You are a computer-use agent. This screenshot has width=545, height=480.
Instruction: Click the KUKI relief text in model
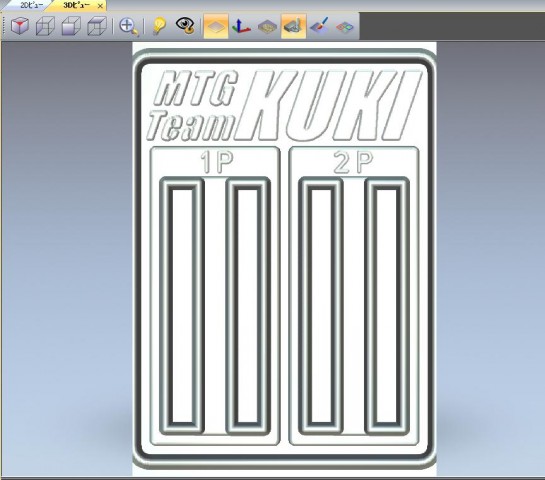(x=328, y=105)
